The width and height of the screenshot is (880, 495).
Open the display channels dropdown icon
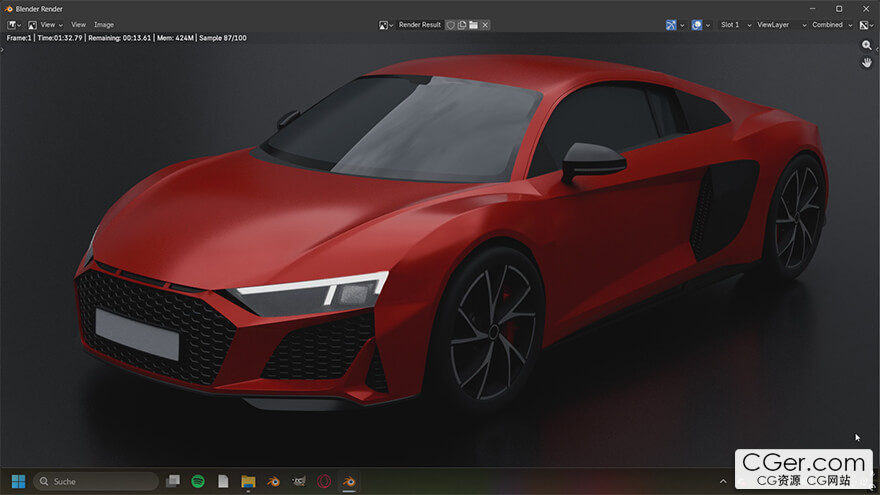tap(867, 25)
